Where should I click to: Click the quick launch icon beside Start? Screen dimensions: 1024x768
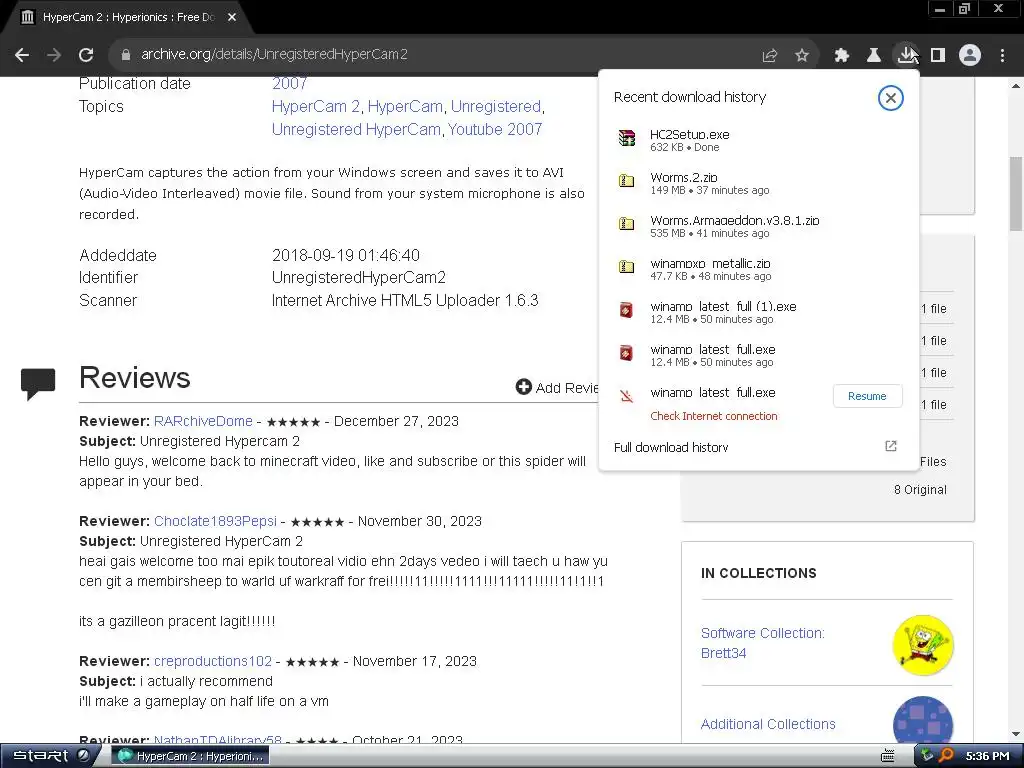[84, 756]
